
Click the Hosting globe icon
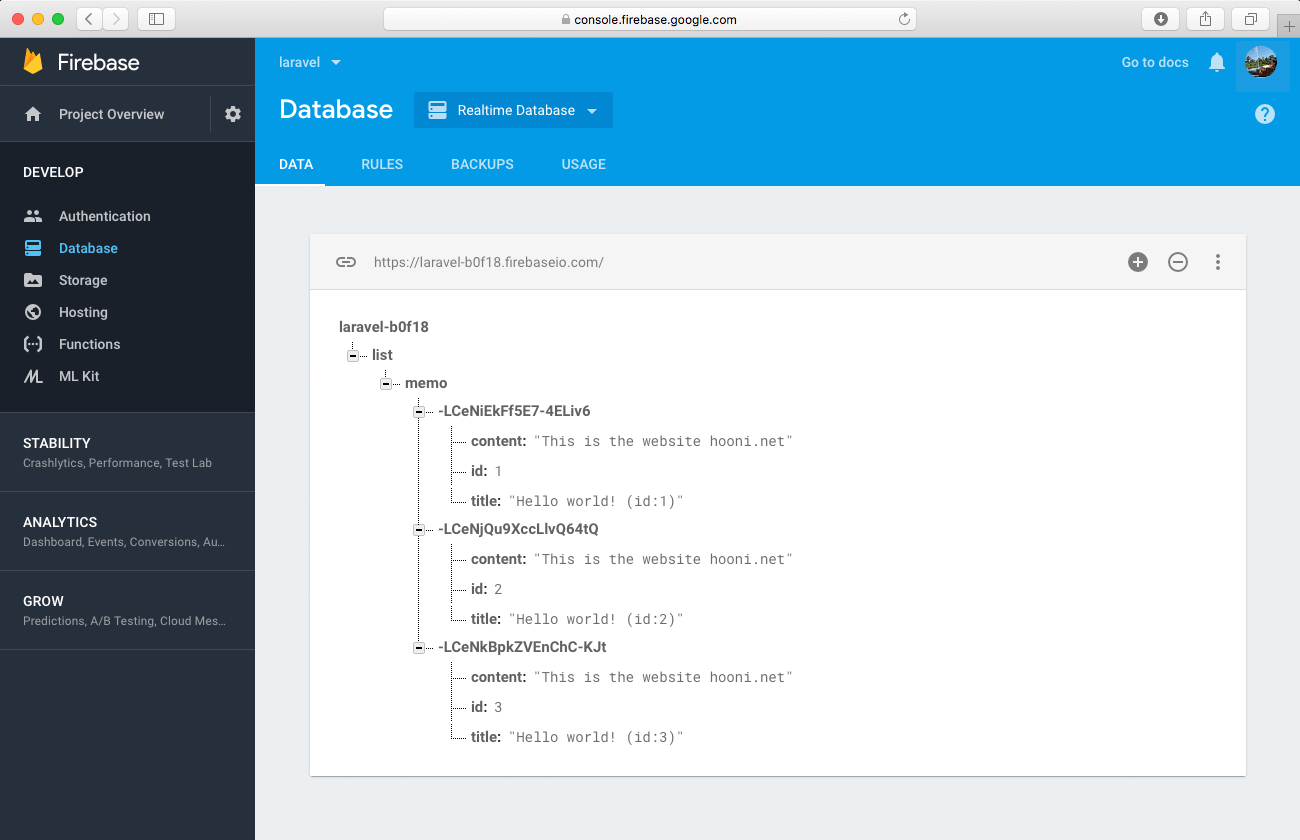(x=33, y=312)
